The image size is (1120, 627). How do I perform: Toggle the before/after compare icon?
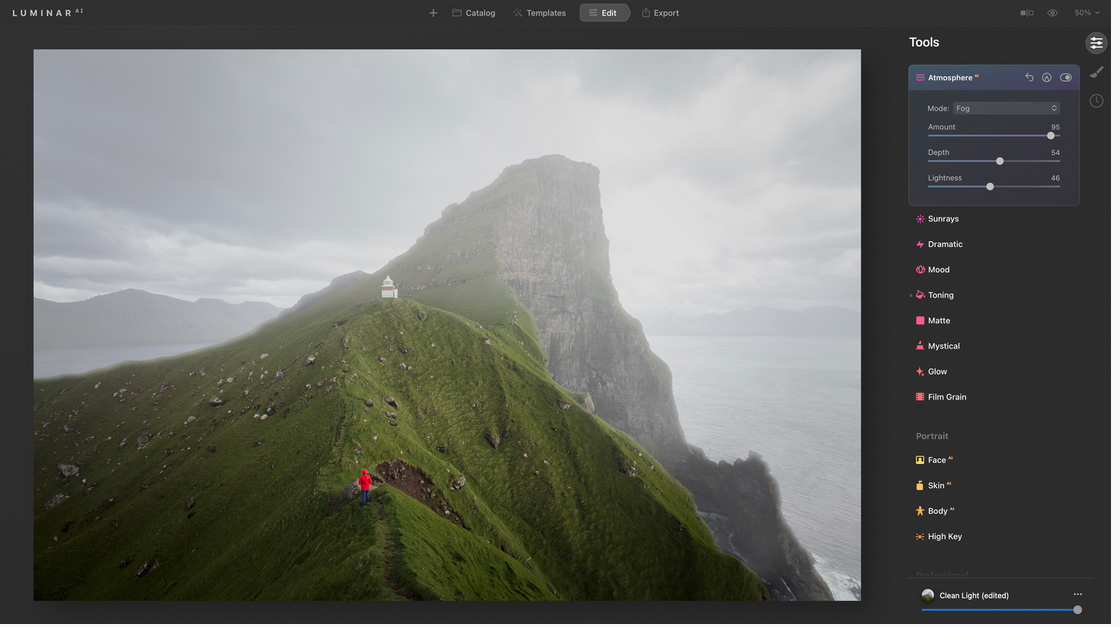point(1027,13)
